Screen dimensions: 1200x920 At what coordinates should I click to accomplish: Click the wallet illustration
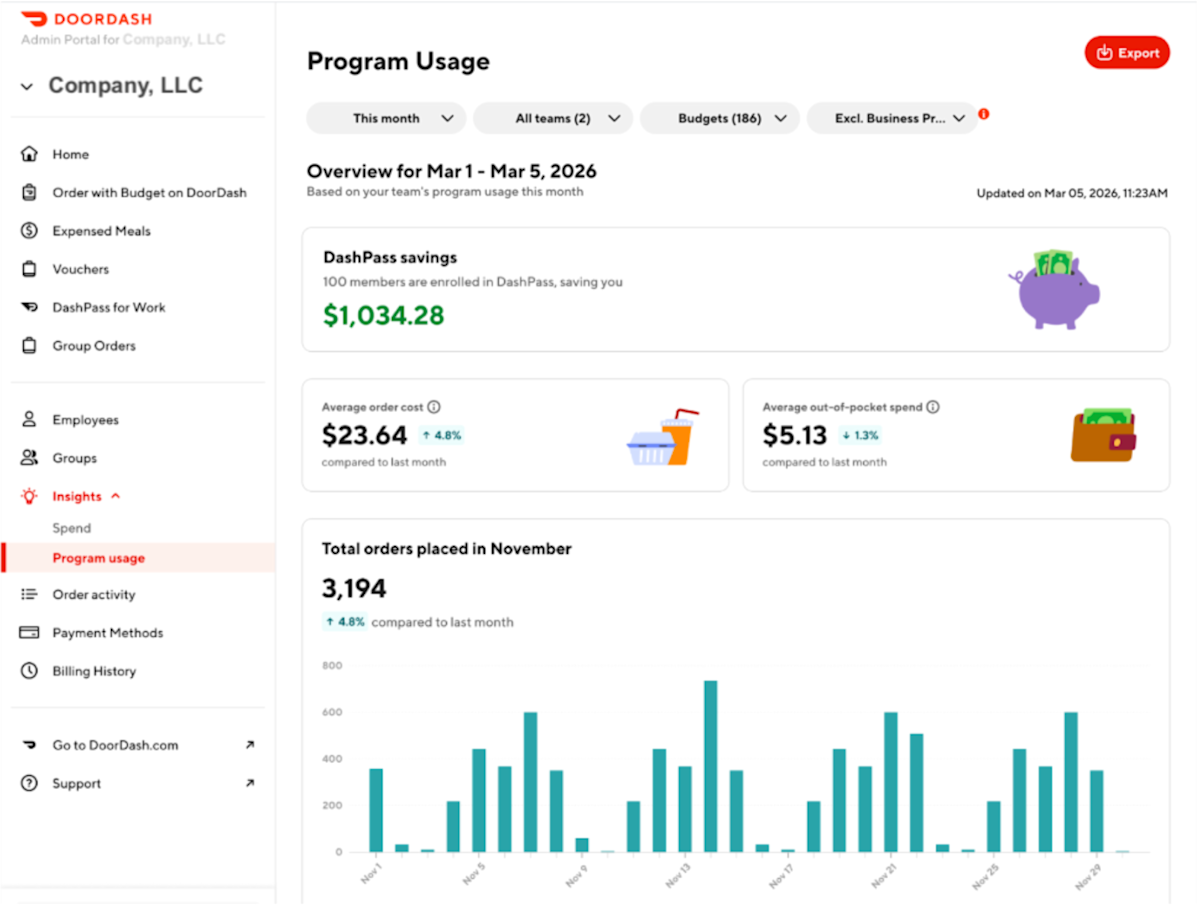point(1103,435)
